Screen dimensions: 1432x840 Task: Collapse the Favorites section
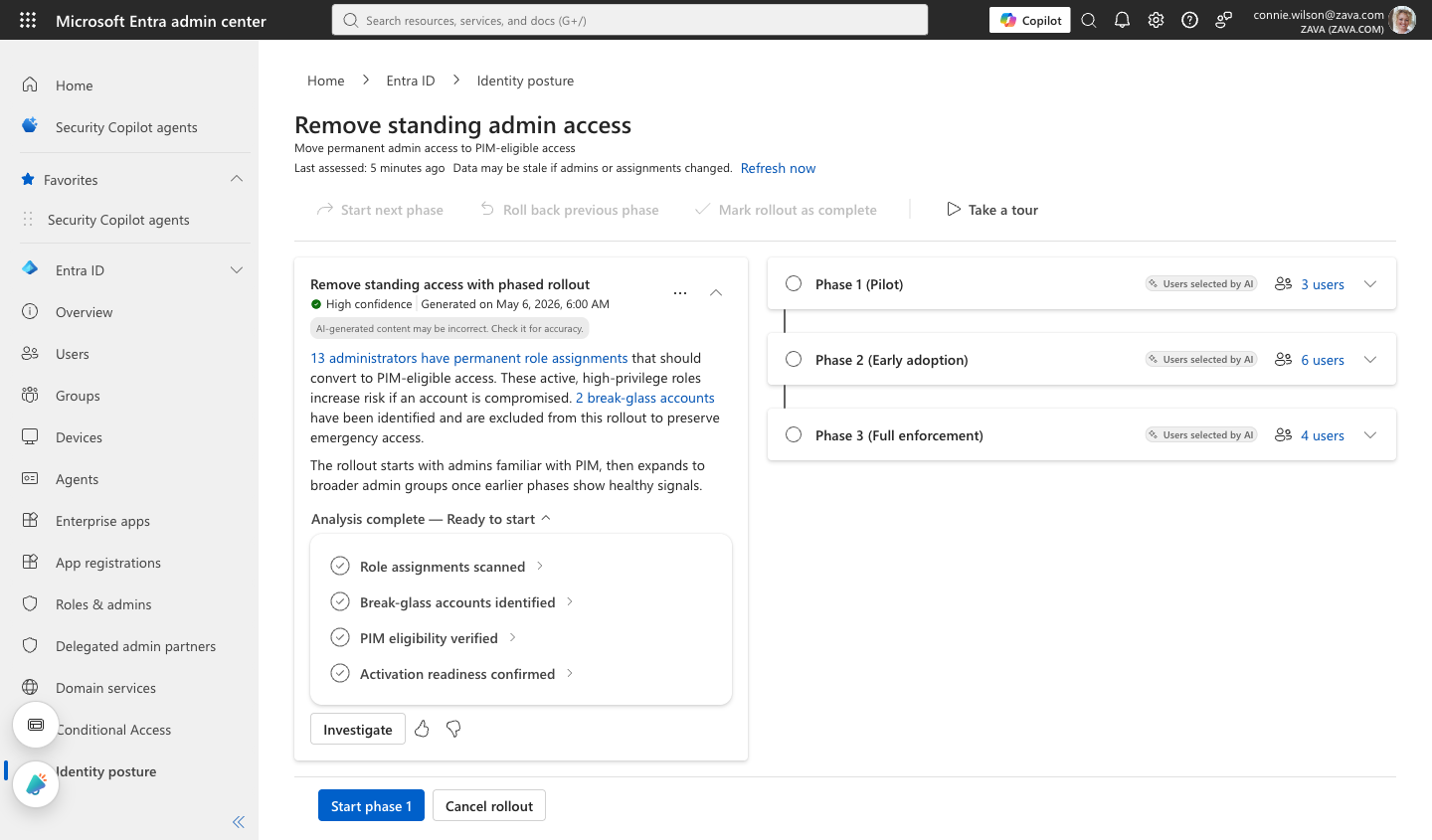coord(237,179)
